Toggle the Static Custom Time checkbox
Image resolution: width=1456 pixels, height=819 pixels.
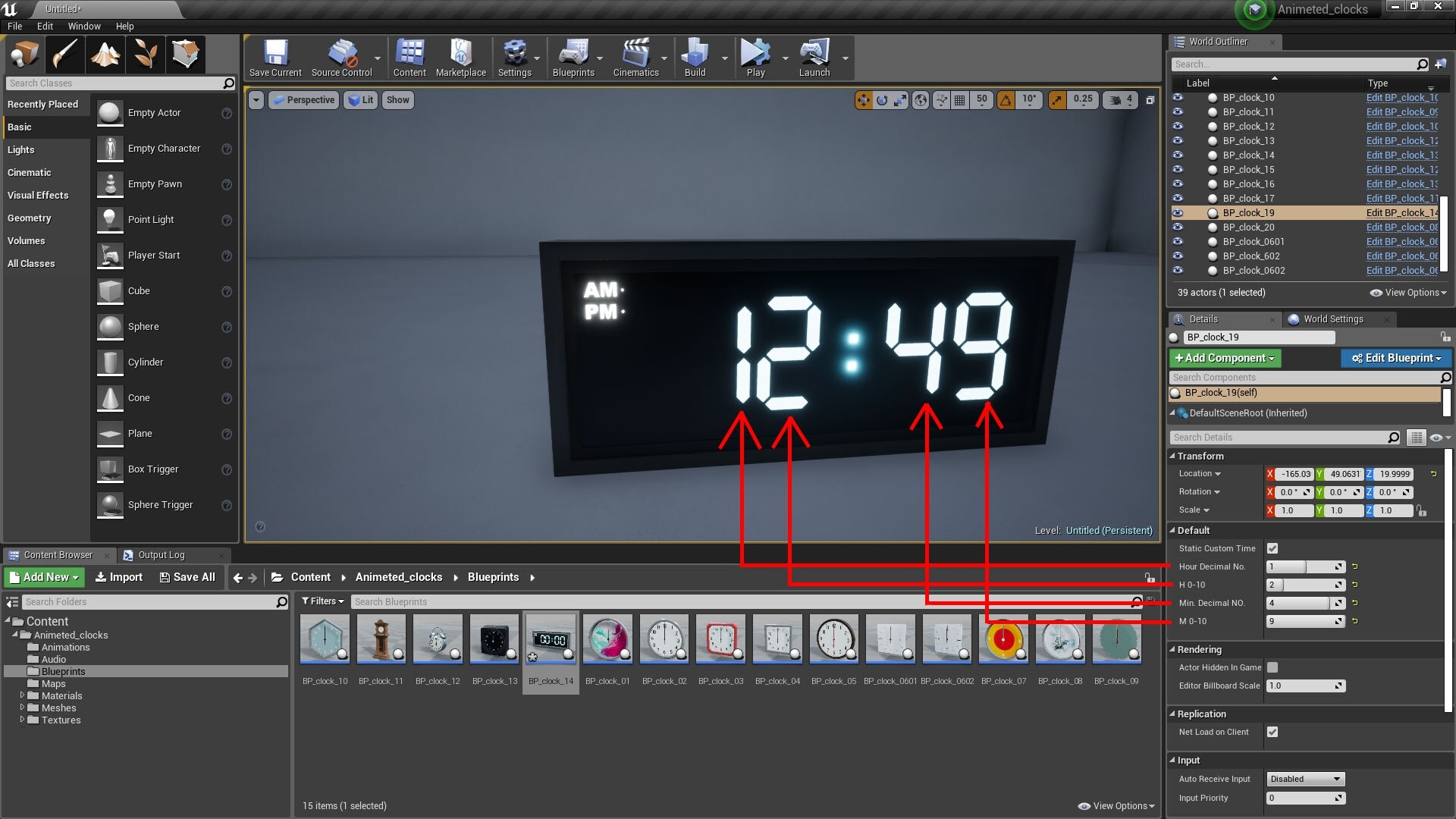pyautogui.click(x=1272, y=548)
